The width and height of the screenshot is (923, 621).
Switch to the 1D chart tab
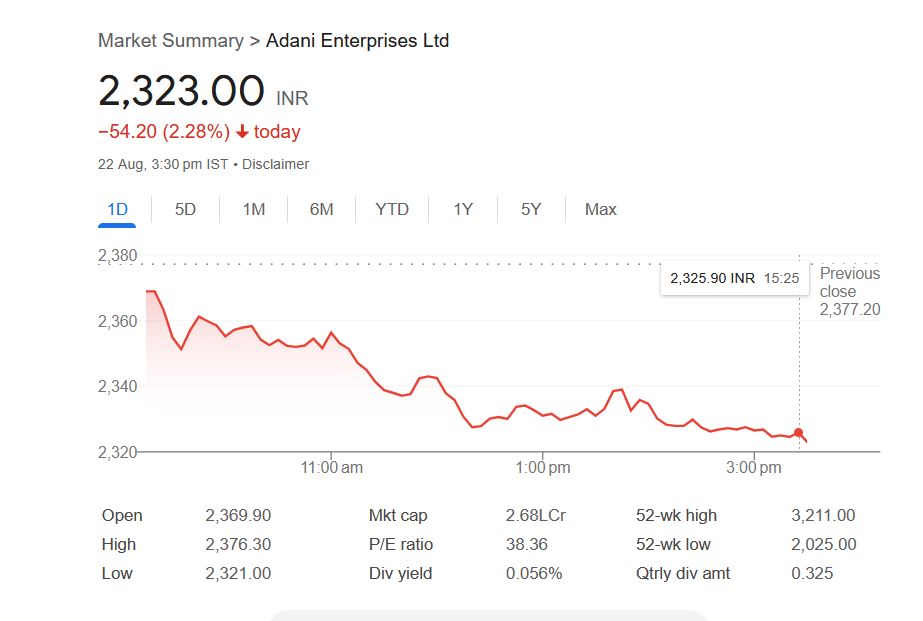118,209
